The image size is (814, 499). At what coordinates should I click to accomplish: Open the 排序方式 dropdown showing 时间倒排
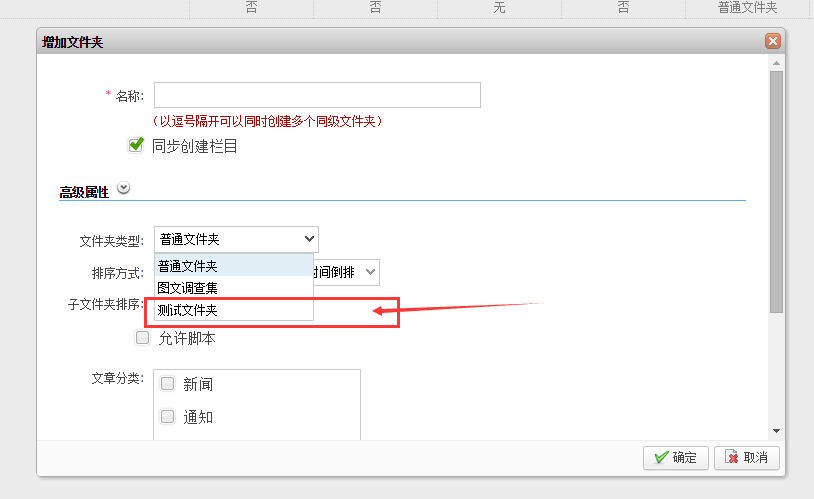345,271
